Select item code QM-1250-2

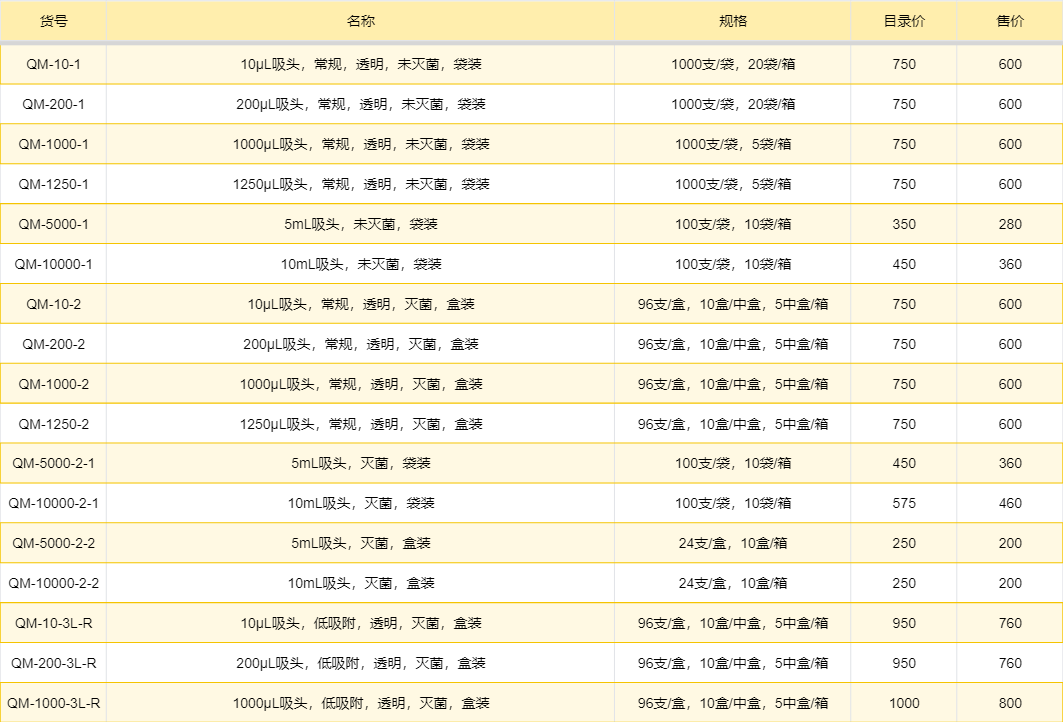[x=54, y=424]
